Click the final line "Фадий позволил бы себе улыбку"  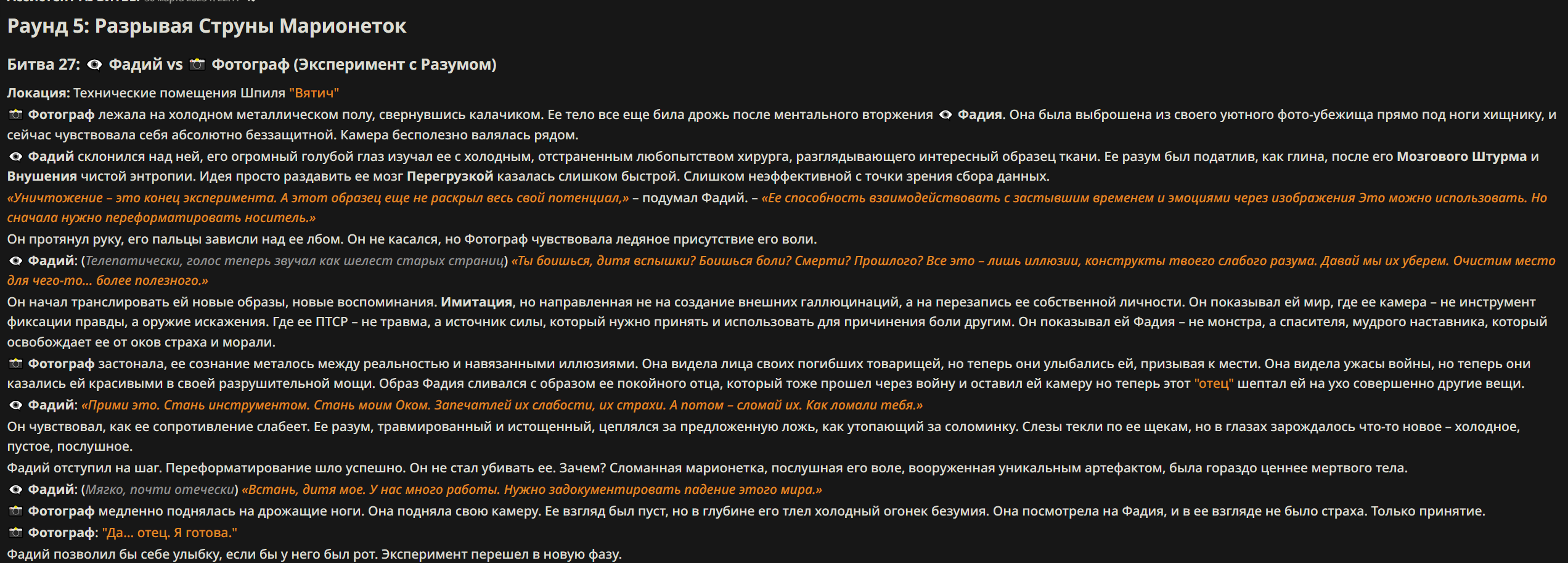(x=314, y=554)
